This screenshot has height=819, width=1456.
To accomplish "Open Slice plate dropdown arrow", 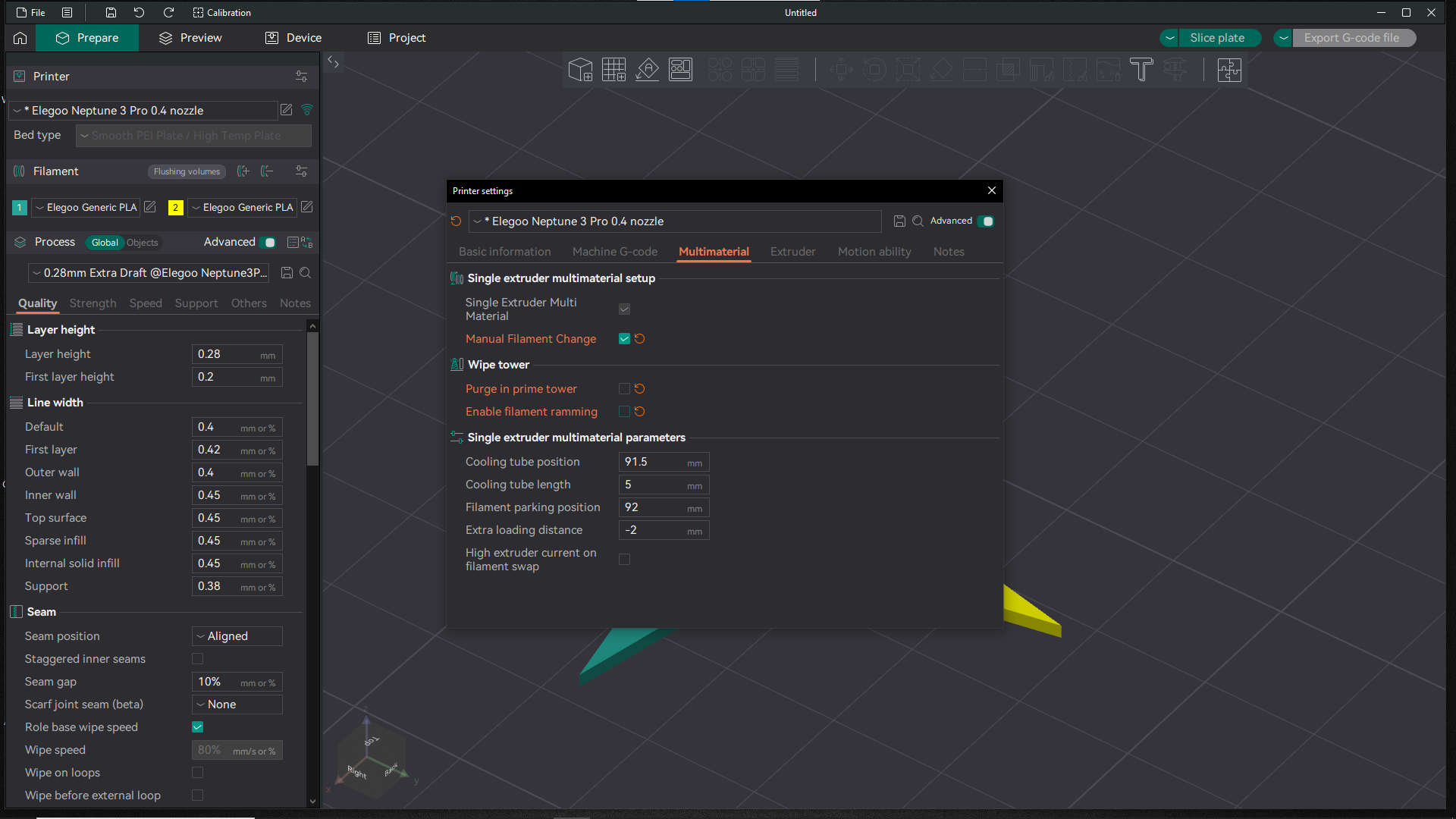I will [1170, 38].
